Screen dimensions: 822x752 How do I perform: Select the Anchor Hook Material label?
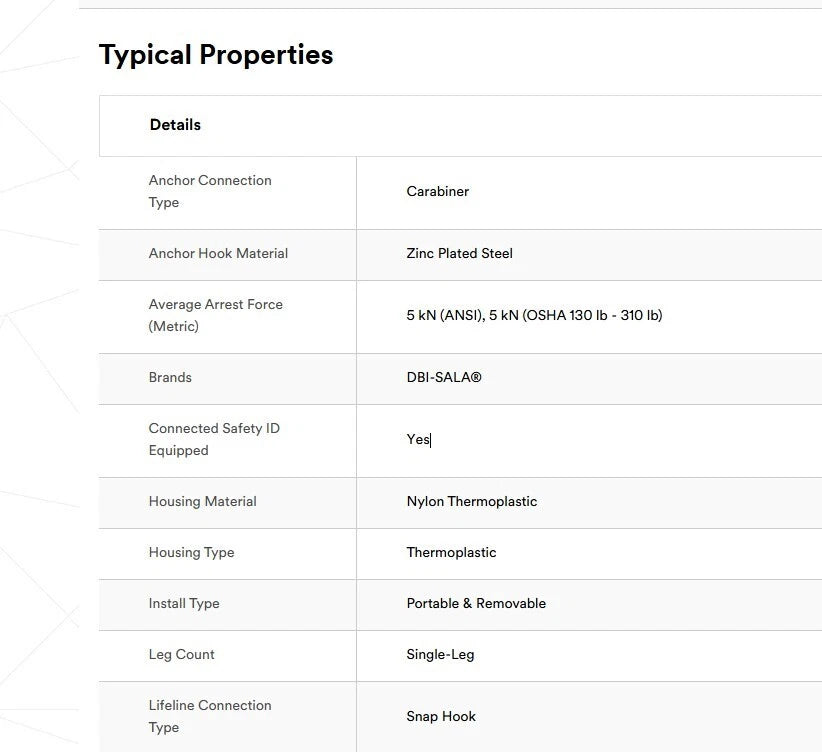[x=218, y=254]
